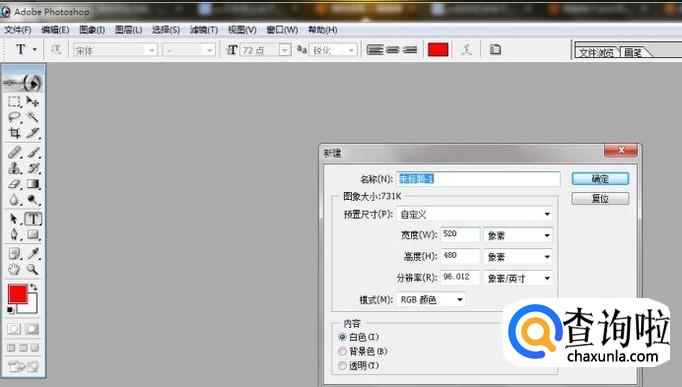The height and width of the screenshot is (387, 682).
Task: Select the Healing Brush tool
Action: pyautogui.click(x=14, y=152)
